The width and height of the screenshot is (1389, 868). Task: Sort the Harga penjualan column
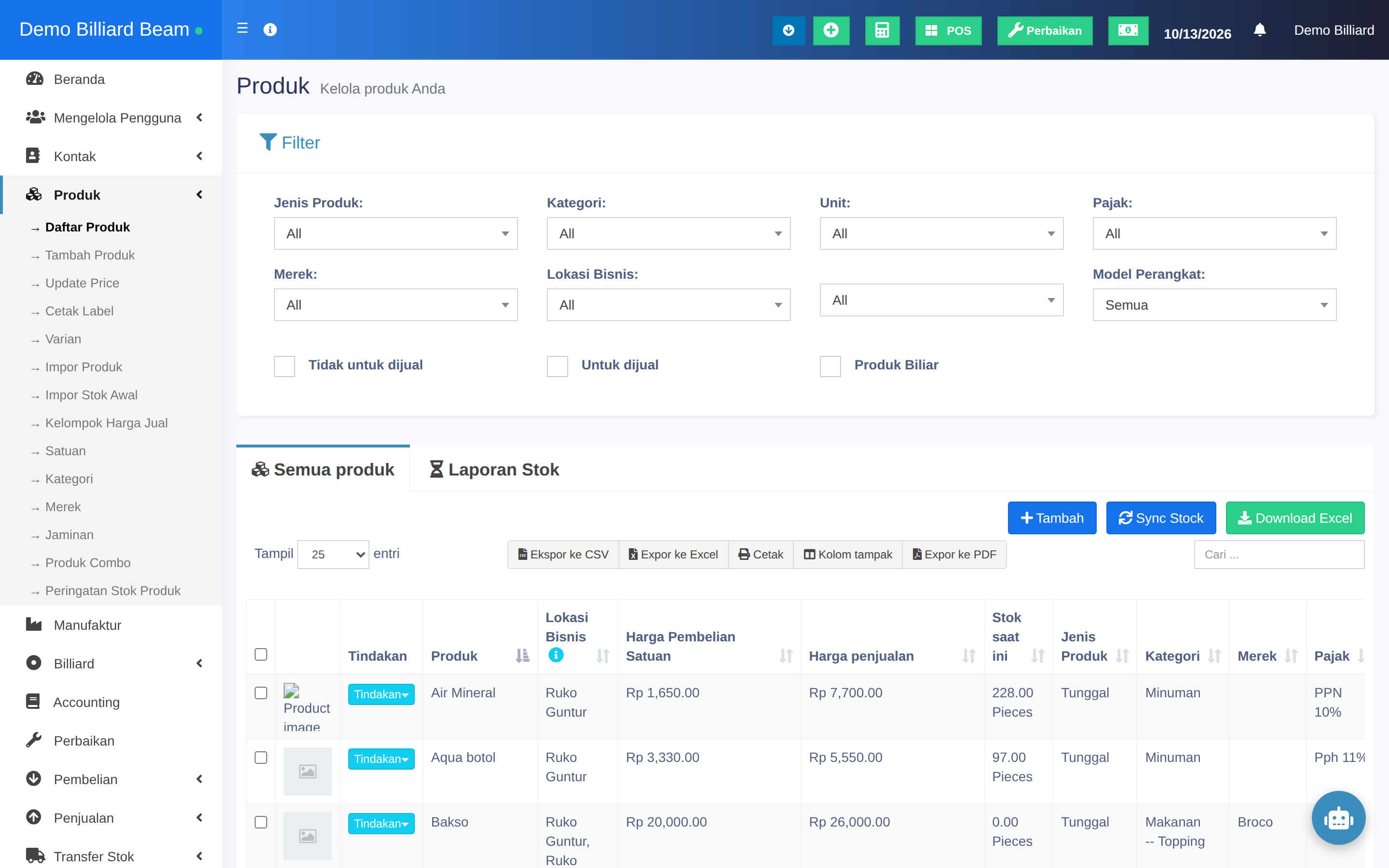969,656
